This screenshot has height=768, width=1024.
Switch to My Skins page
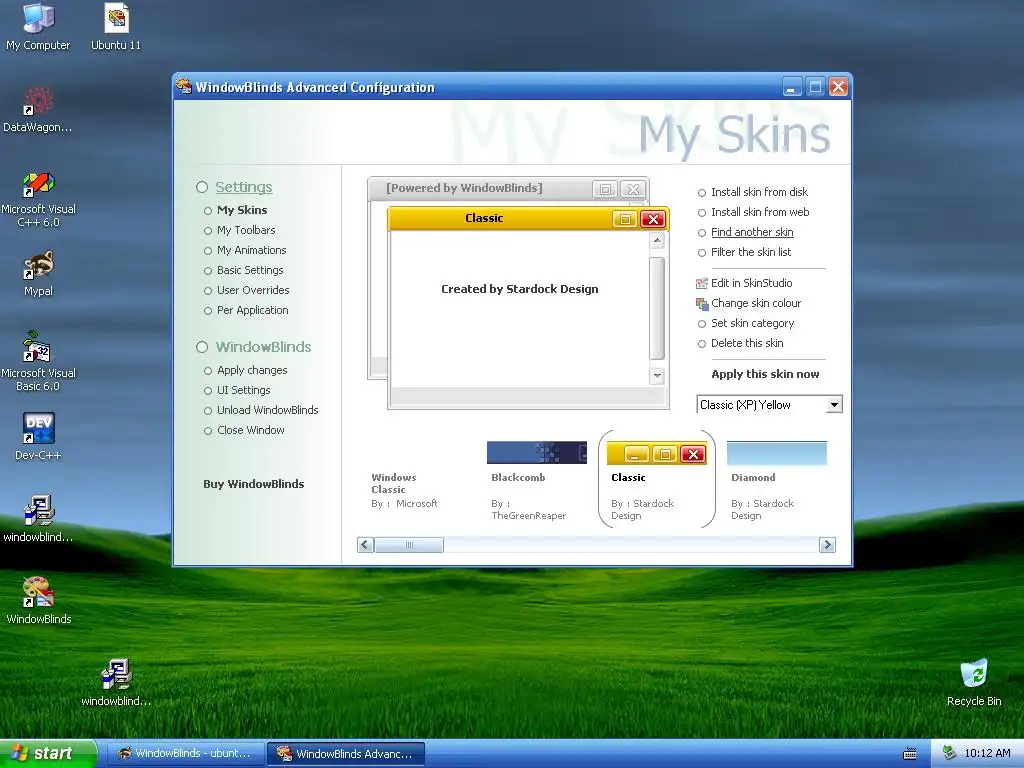(242, 210)
